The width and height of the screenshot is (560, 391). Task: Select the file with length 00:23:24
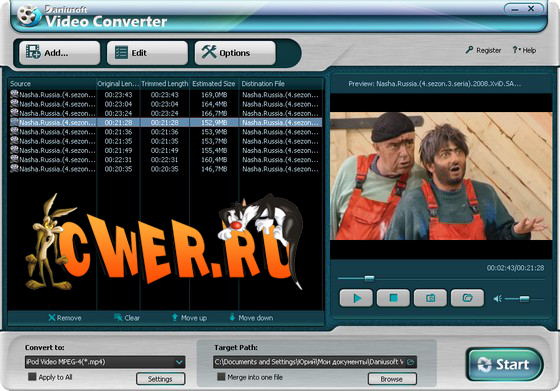[x=165, y=114]
